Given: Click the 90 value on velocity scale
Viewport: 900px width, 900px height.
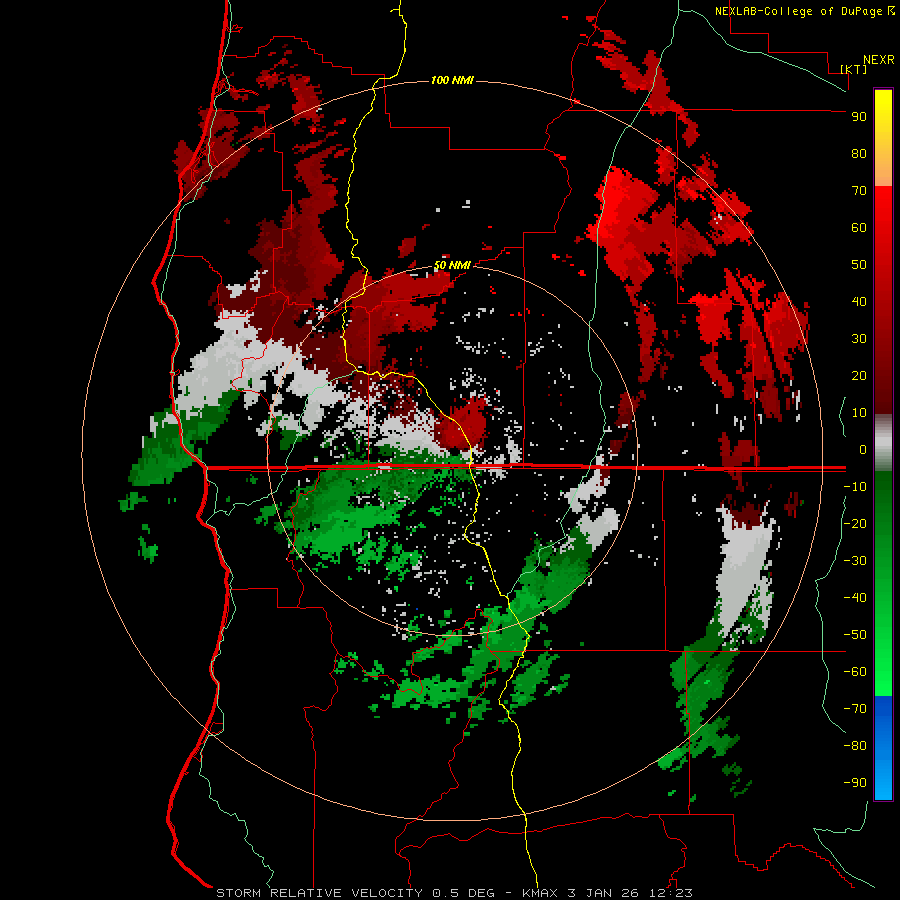Looking at the screenshot, I should coord(859,117).
